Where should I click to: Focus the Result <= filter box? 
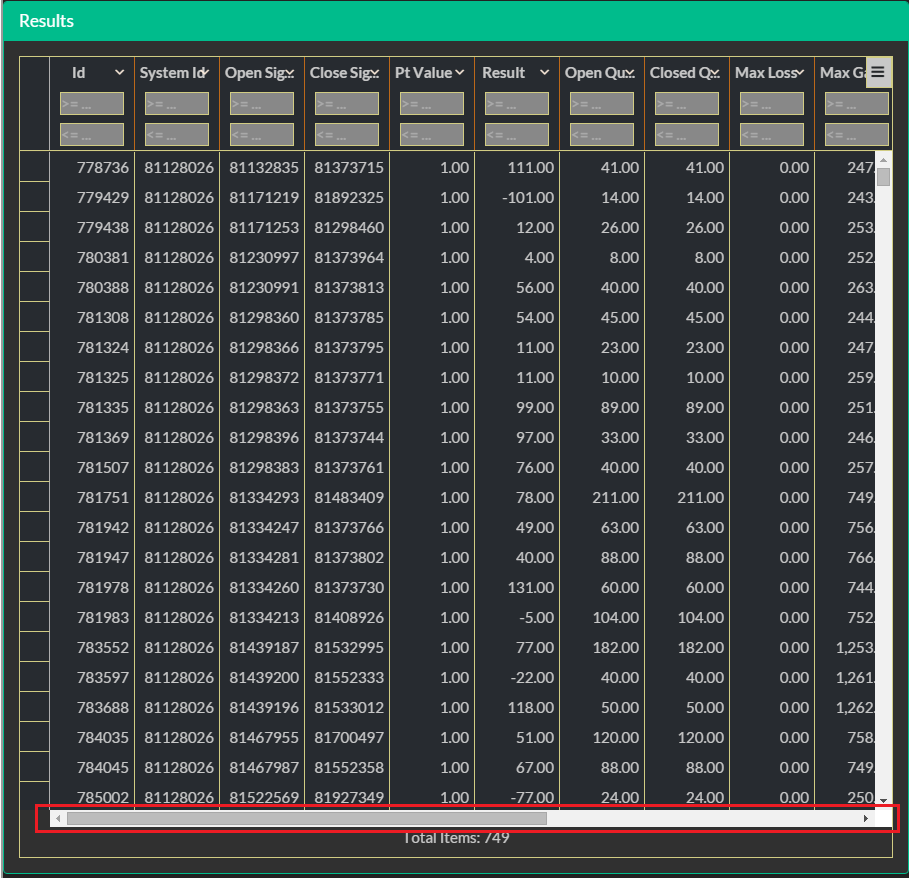(x=517, y=134)
